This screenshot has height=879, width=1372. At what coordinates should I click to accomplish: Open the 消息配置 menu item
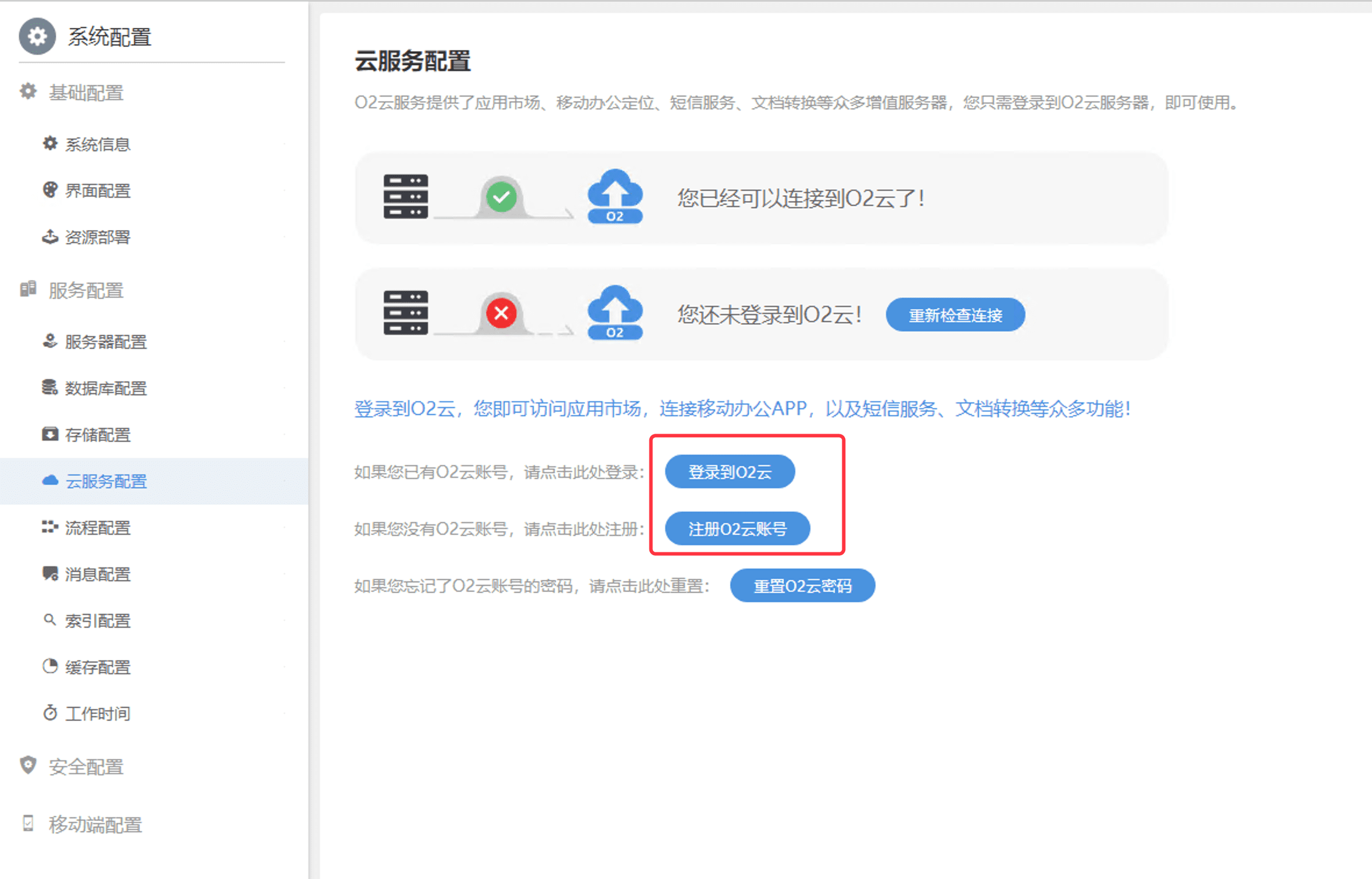pyautogui.click(x=98, y=574)
